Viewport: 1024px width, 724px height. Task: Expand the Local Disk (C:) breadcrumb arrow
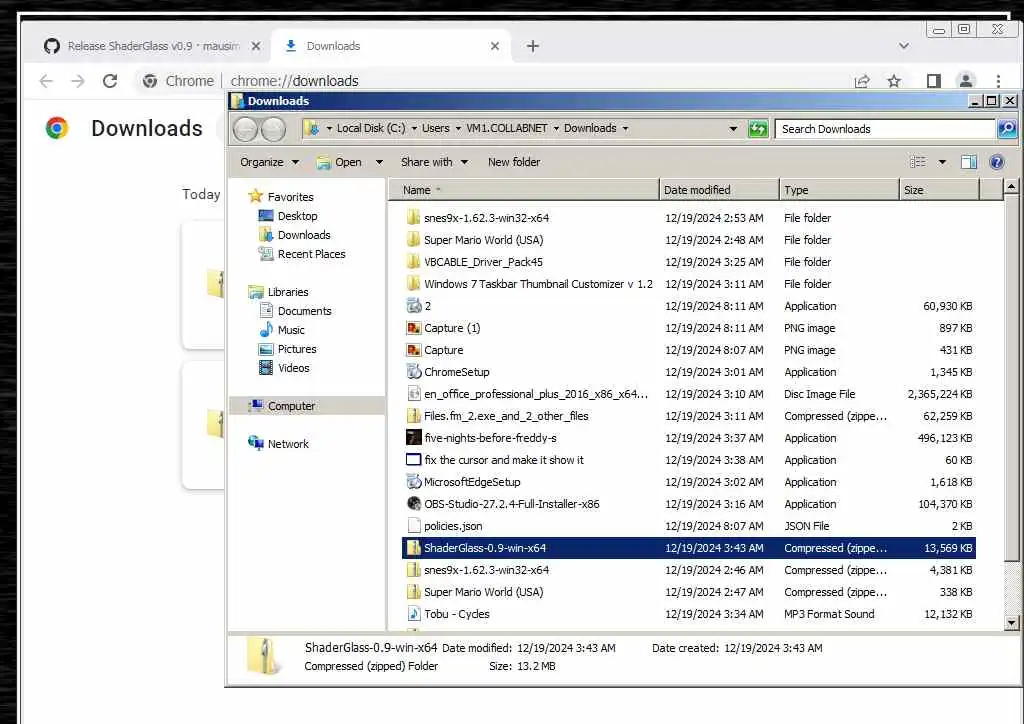click(414, 129)
